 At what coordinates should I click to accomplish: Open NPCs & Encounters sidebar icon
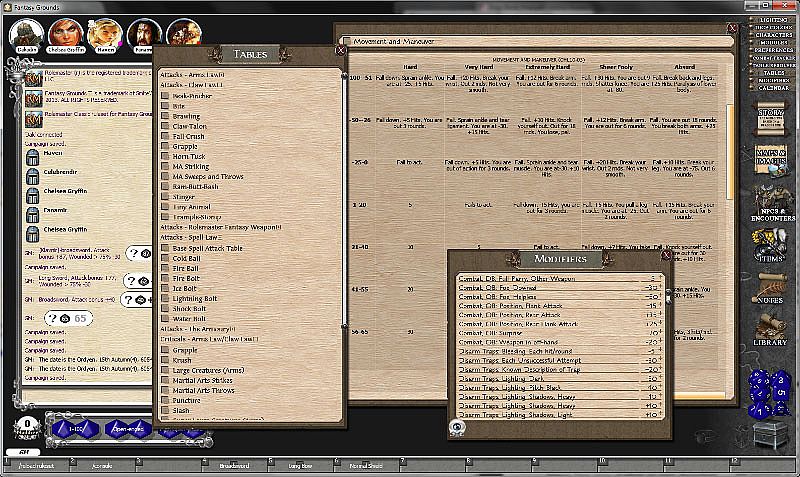tap(772, 200)
